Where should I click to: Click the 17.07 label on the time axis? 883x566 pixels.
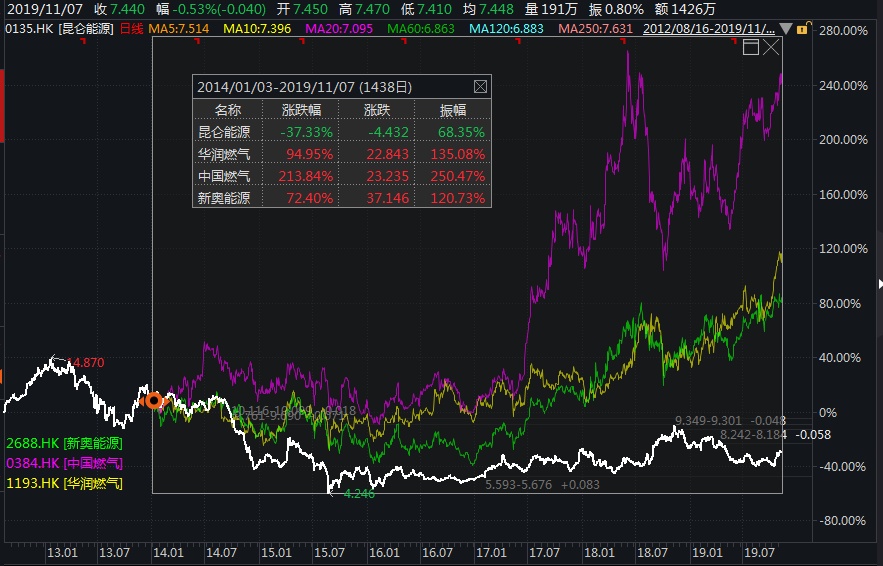[545, 552]
